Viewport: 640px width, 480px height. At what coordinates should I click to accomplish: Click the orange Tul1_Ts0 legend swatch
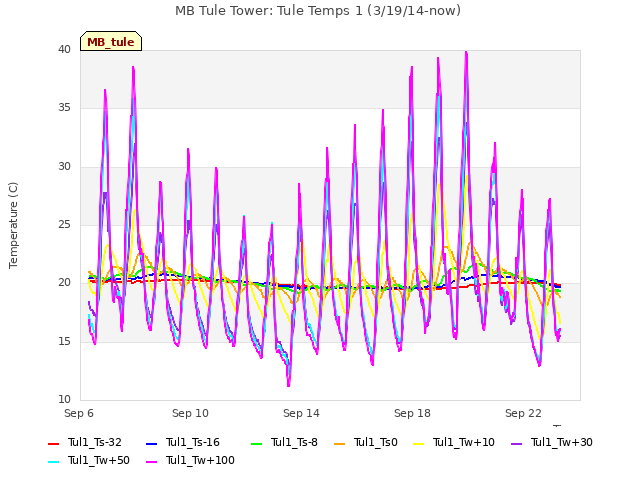coord(340,444)
